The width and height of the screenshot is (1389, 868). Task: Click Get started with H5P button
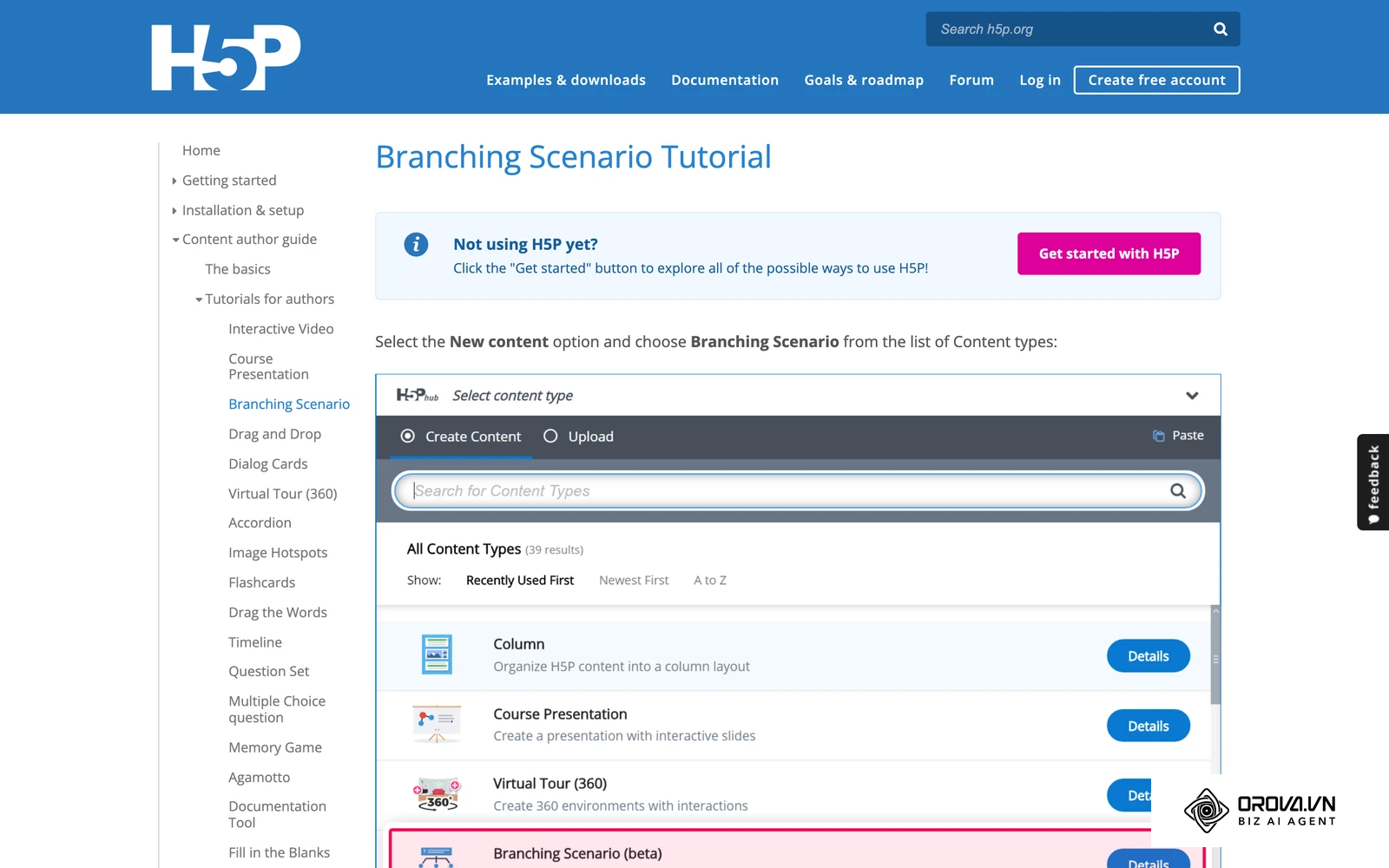(1109, 253)
